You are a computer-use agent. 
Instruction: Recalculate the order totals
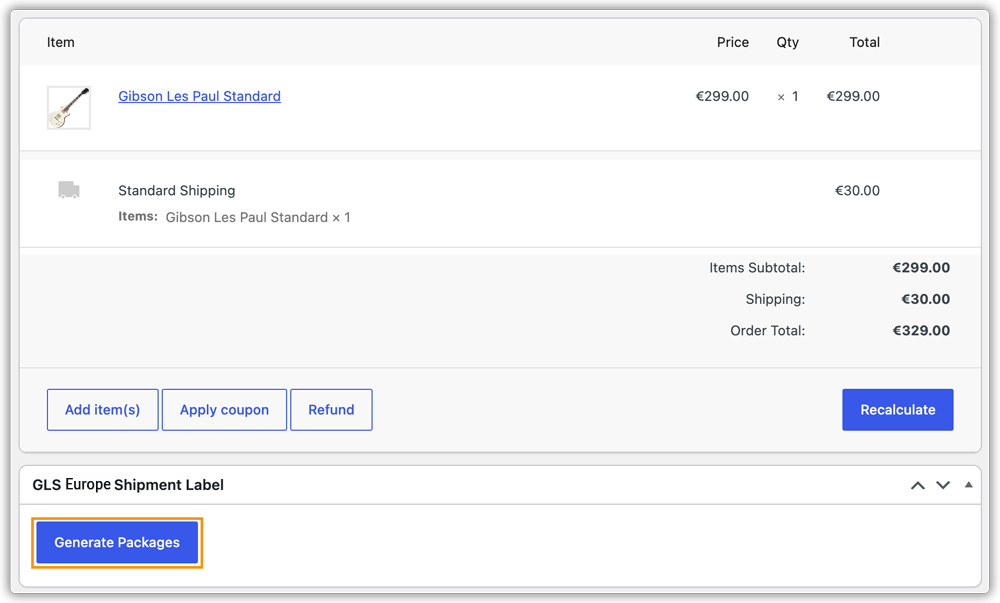click(x=897, y=410)
